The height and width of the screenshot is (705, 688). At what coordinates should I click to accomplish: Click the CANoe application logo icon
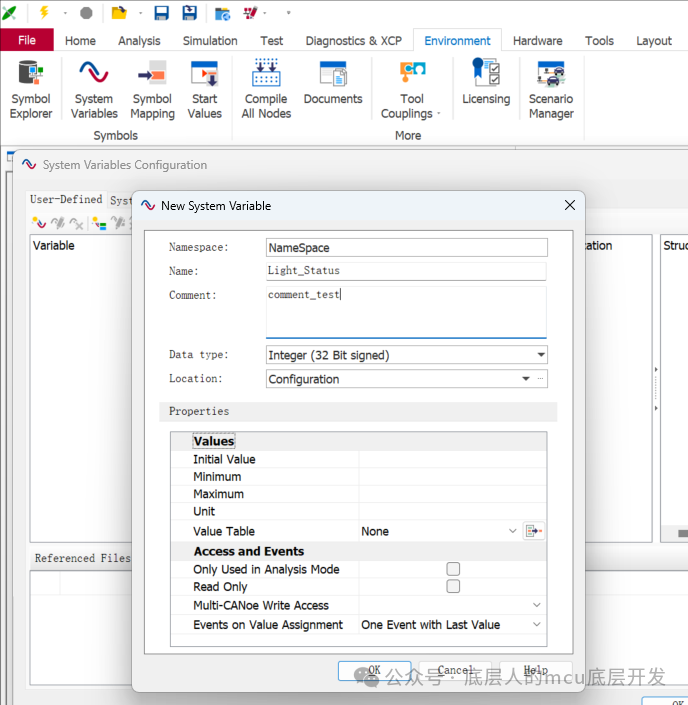coord(9,13)
